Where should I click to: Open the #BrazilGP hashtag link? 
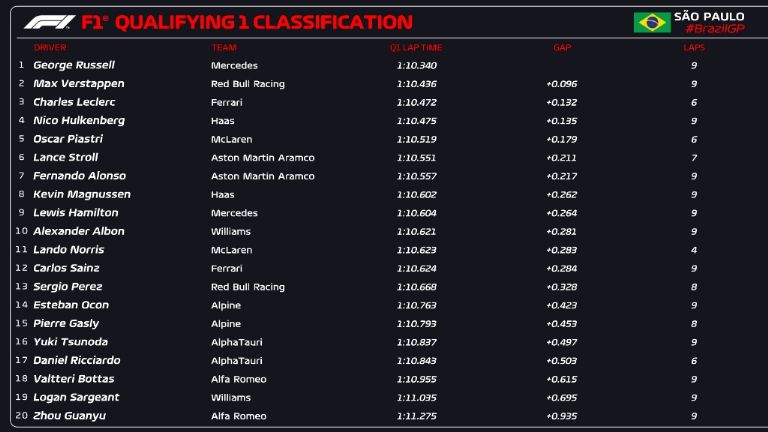pyautogui.click(x=708, y=29)
